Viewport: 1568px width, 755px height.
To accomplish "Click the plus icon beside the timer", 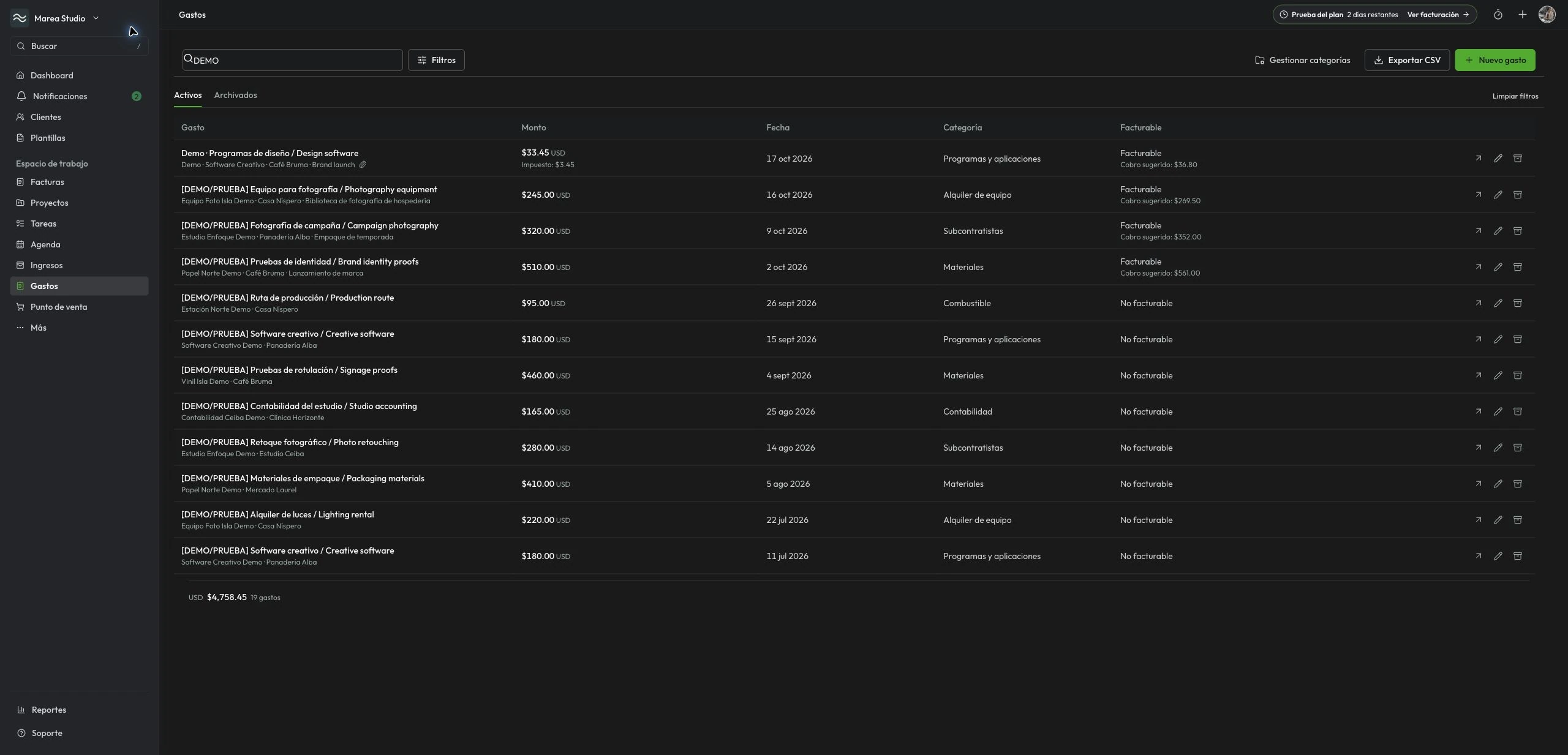I will click(1522, 15).
